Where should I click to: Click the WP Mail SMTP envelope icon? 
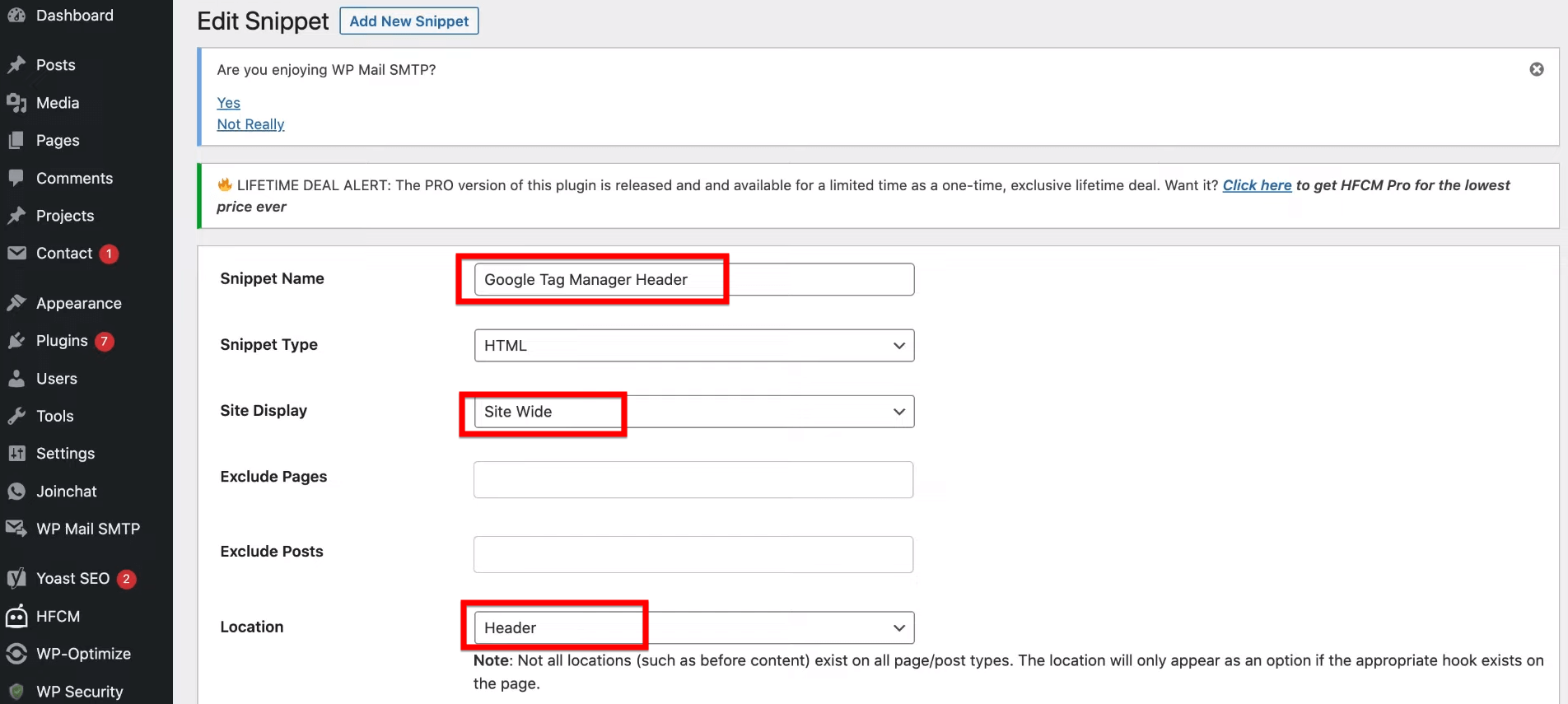point(16,529)
